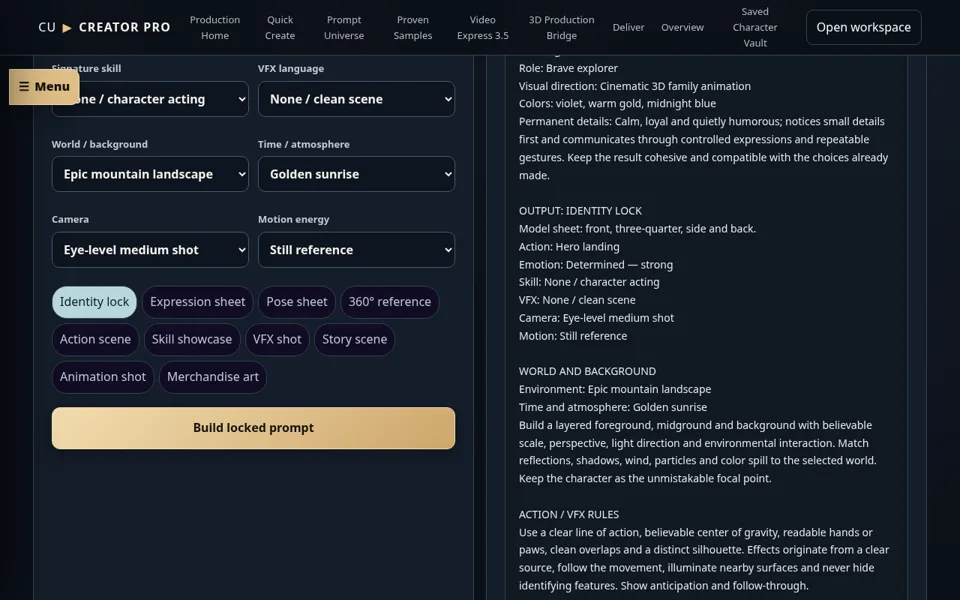Click 'Visual direction: Cinematic 3D family animation' line

(635, 86)
